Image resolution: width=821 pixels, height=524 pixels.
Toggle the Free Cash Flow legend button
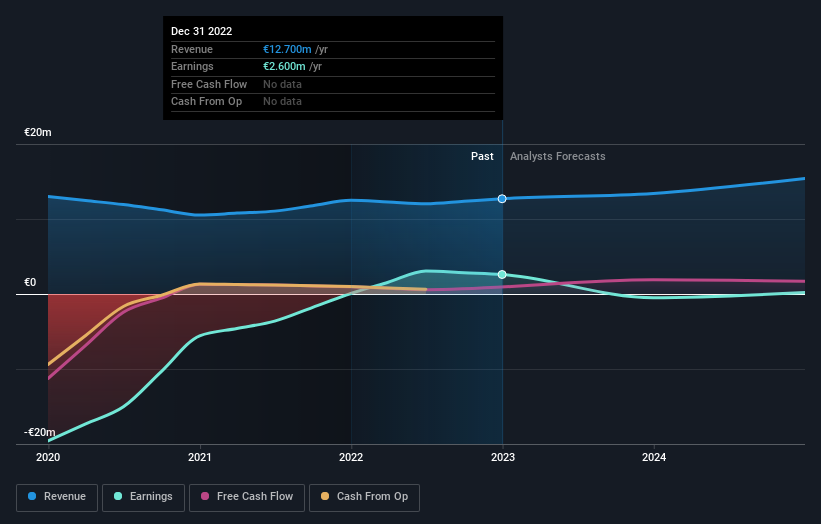(247, 497)
